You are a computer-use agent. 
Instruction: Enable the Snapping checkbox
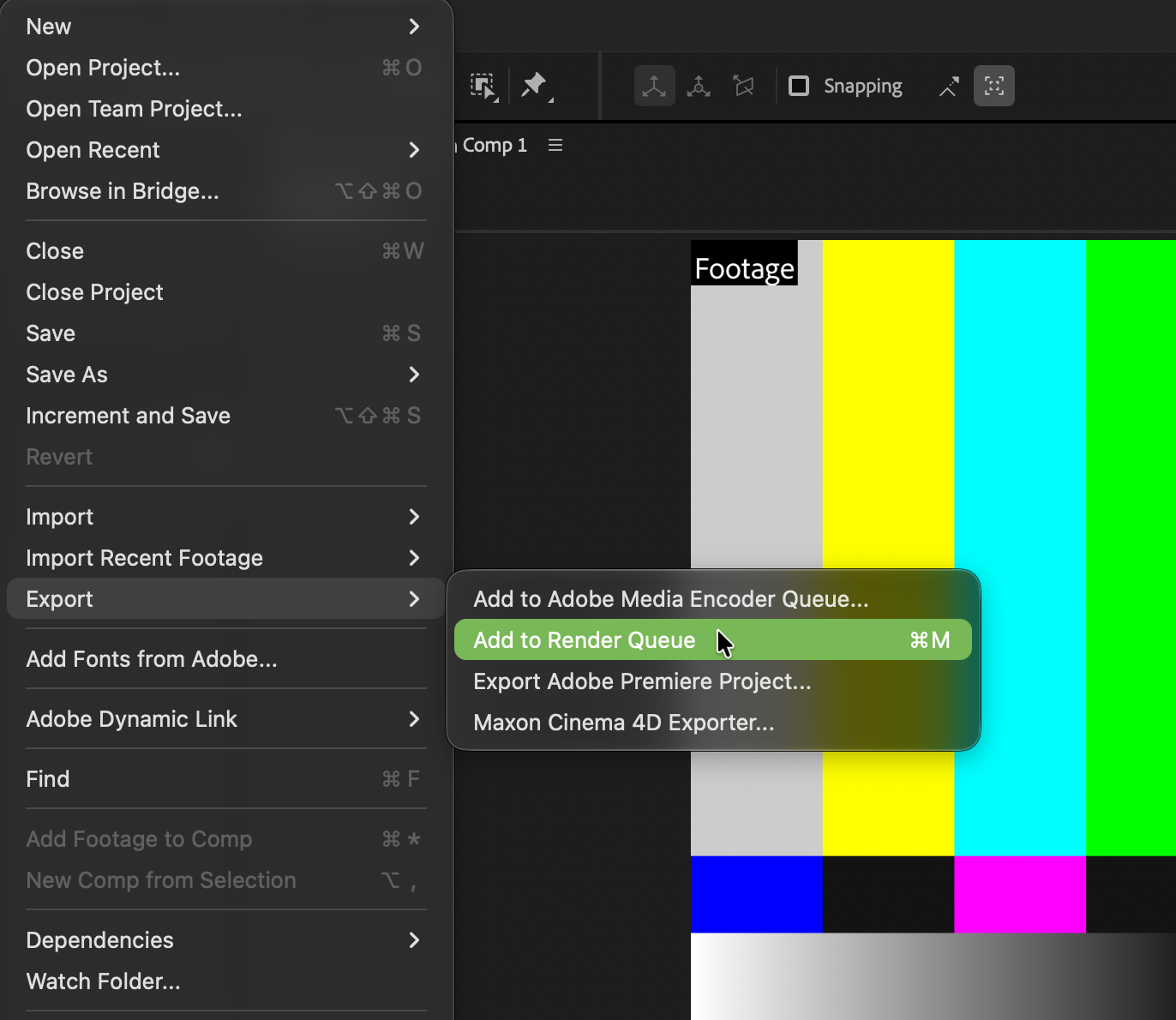pos(799,86)
